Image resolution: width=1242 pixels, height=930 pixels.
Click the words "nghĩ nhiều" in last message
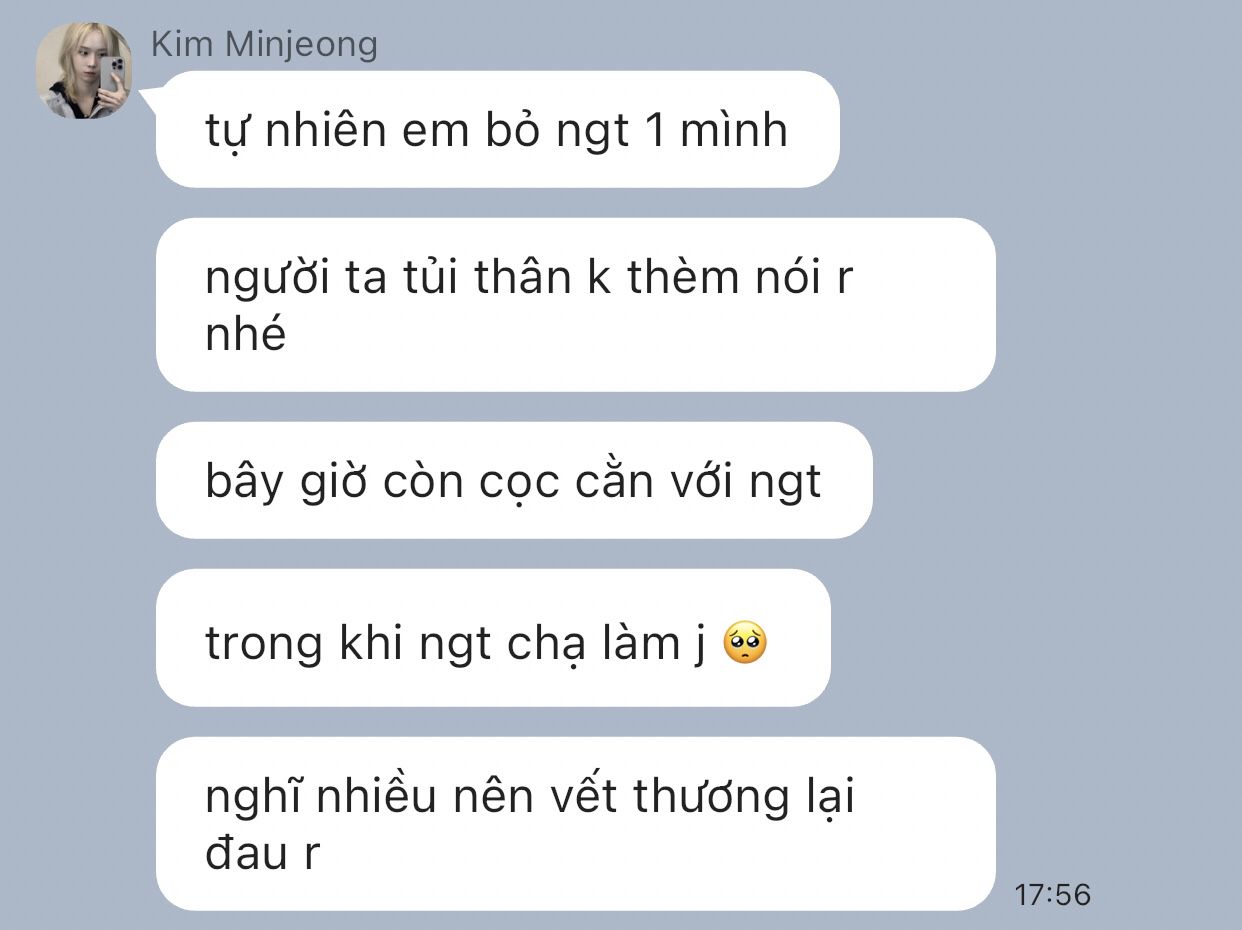321,798
